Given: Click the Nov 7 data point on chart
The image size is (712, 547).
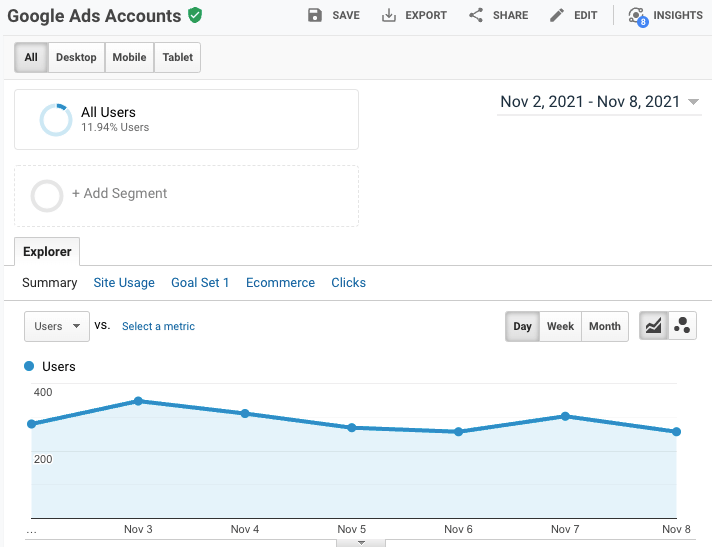Looking at the screenshot, I should click(x=565, y=416).
